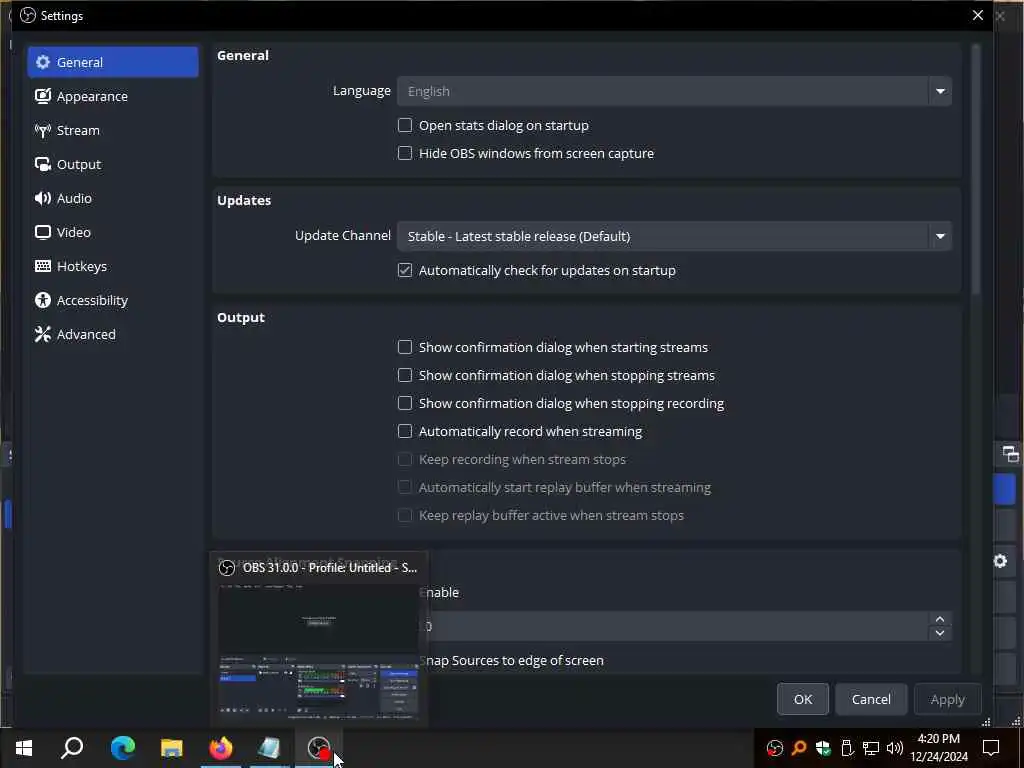Open Windows Security tray icon

[x=823, y=748]
